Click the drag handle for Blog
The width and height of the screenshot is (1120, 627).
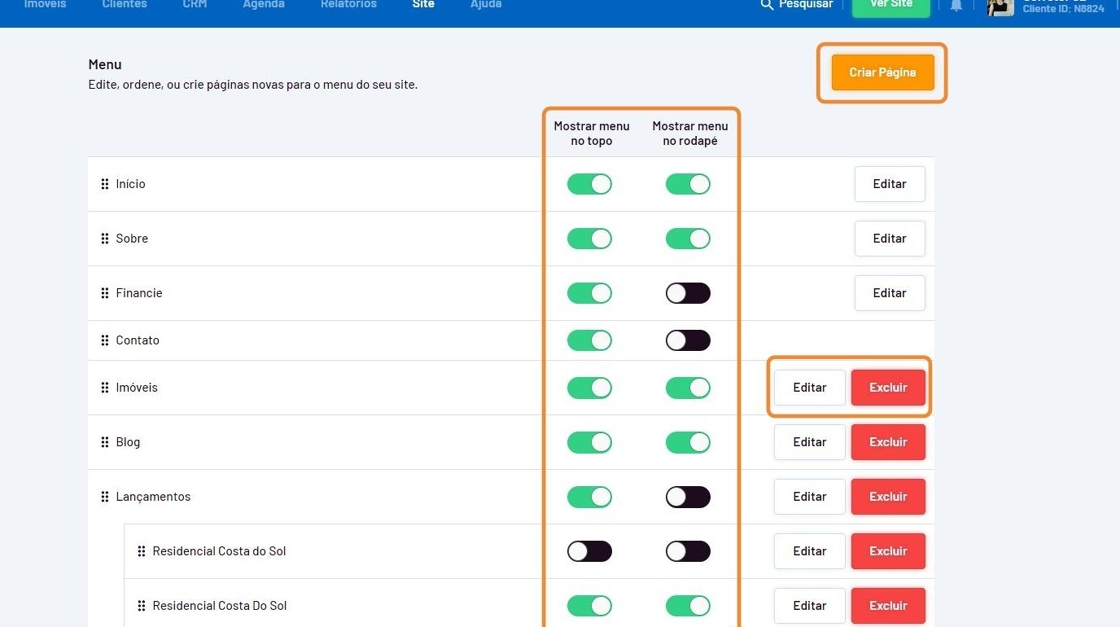[105, 442]
